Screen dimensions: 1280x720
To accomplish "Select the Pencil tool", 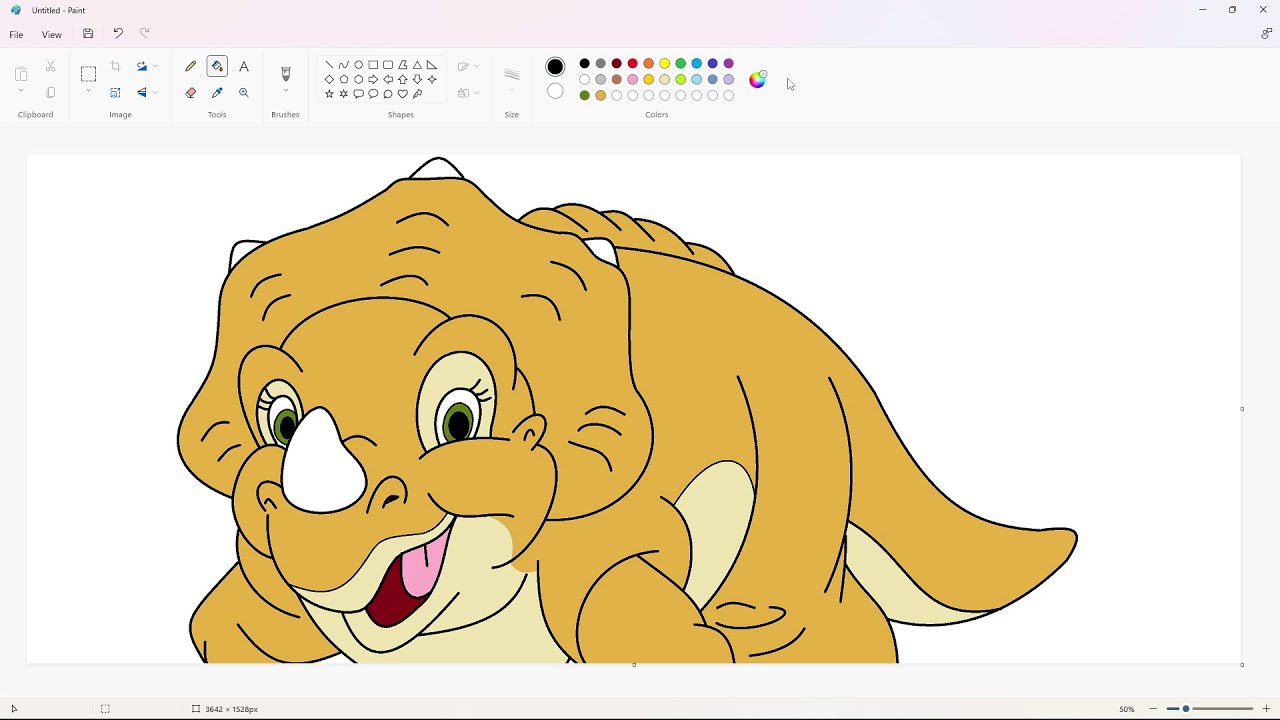I will [x=191, y=66].
